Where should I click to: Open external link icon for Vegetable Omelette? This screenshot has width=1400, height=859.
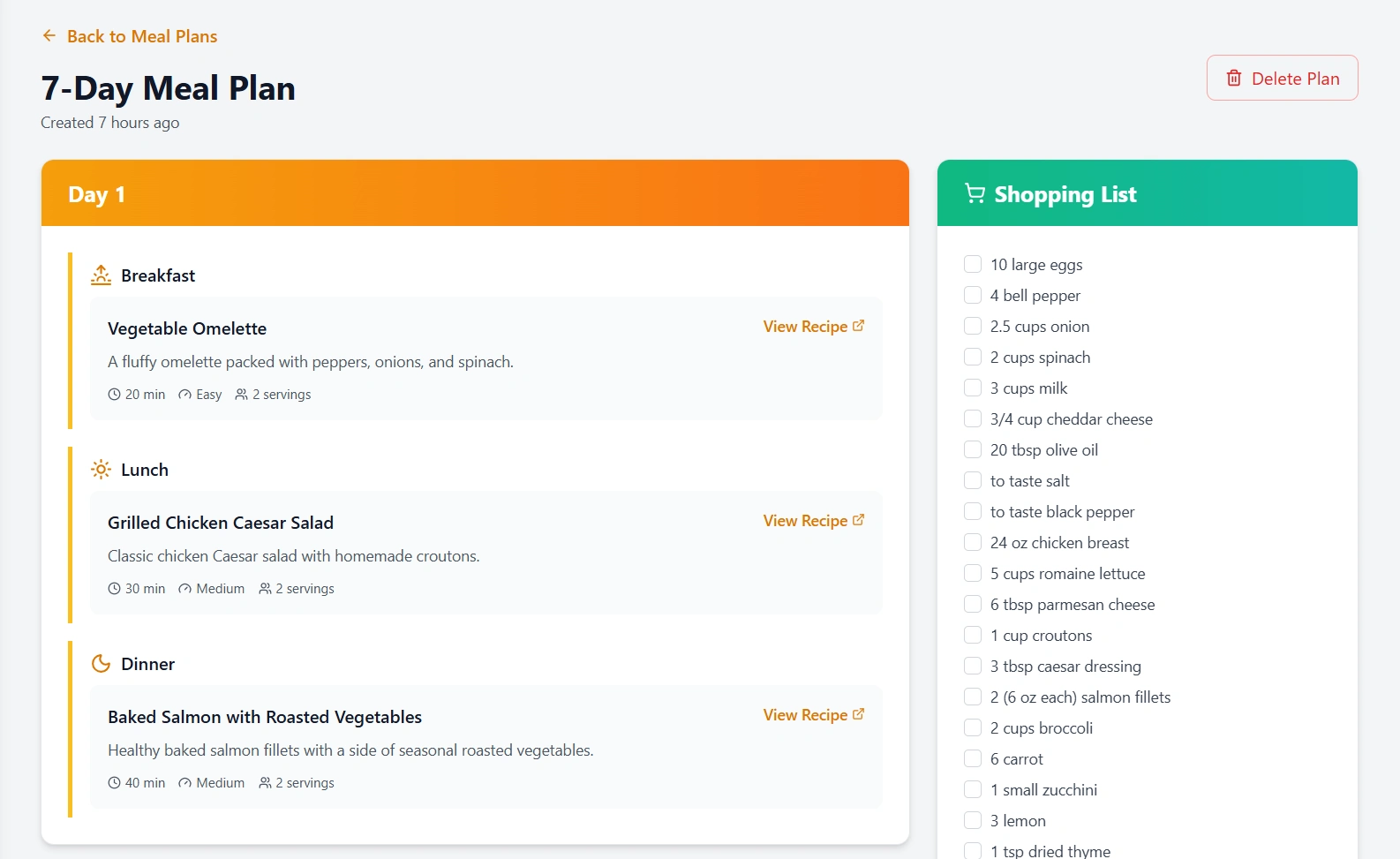(x=859, y=326)
